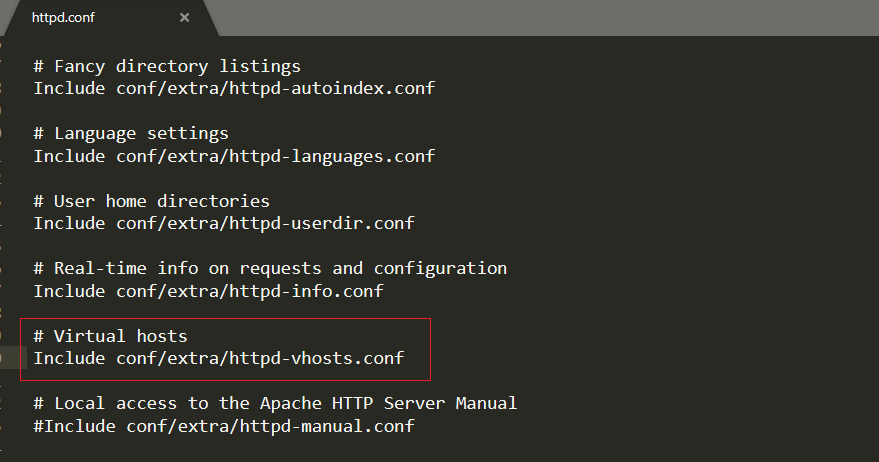Click the "# Virtual hosts" comment line

(110, 336)
